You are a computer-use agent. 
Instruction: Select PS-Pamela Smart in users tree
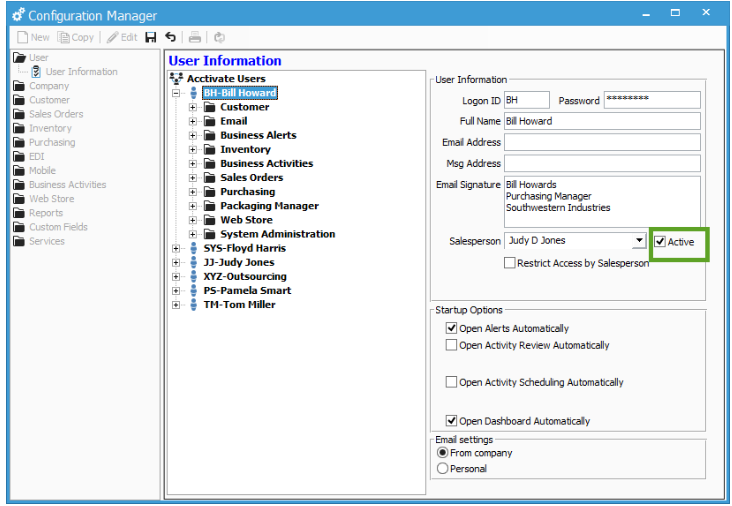coord(247,290)
